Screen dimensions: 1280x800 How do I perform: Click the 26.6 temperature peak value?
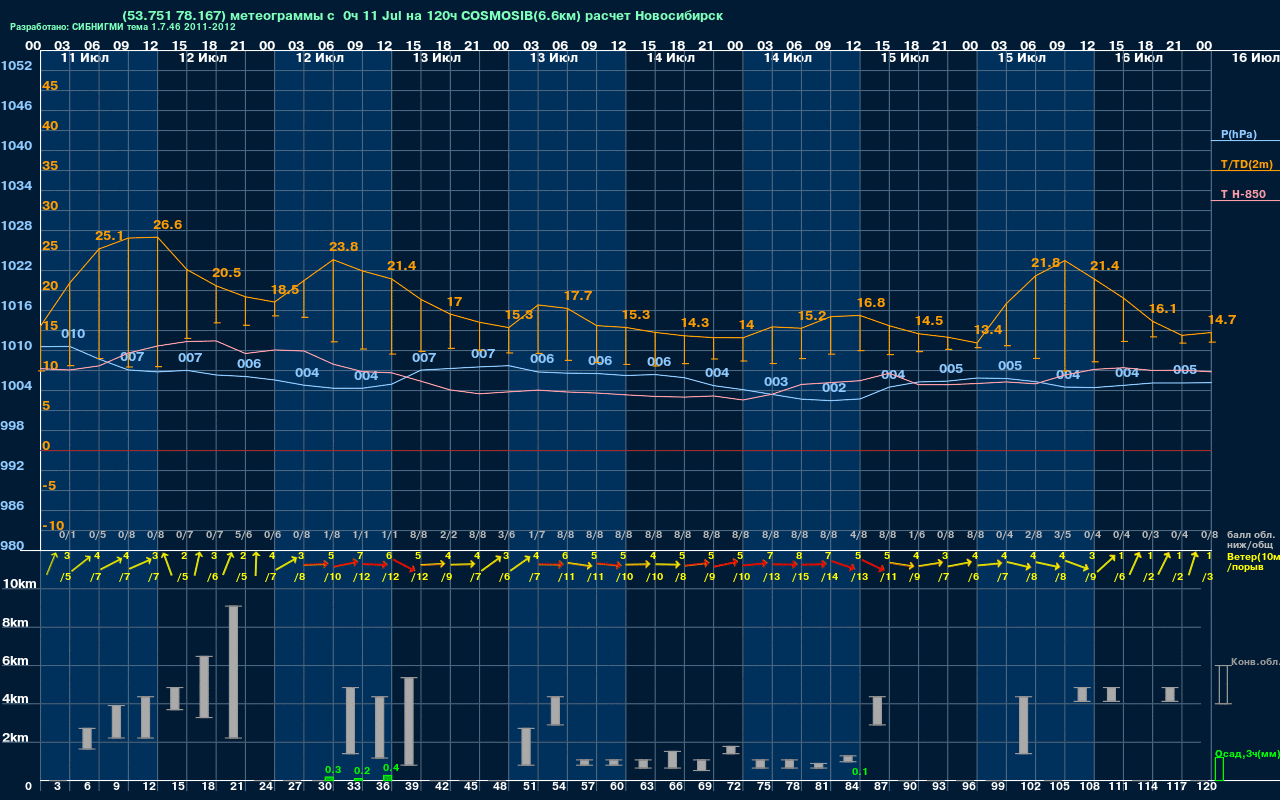pyautogui.click(x=168, y=225)
